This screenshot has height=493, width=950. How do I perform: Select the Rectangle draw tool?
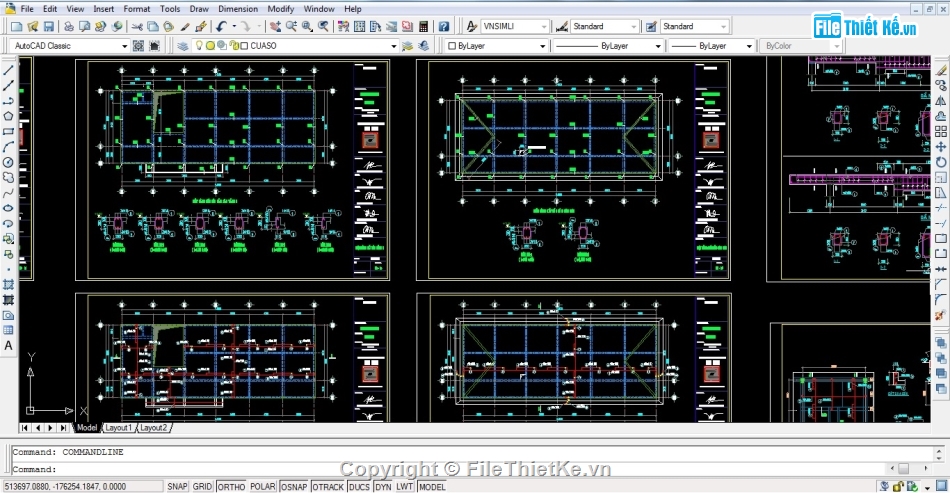pyautogui.click(x=8, y=131)
